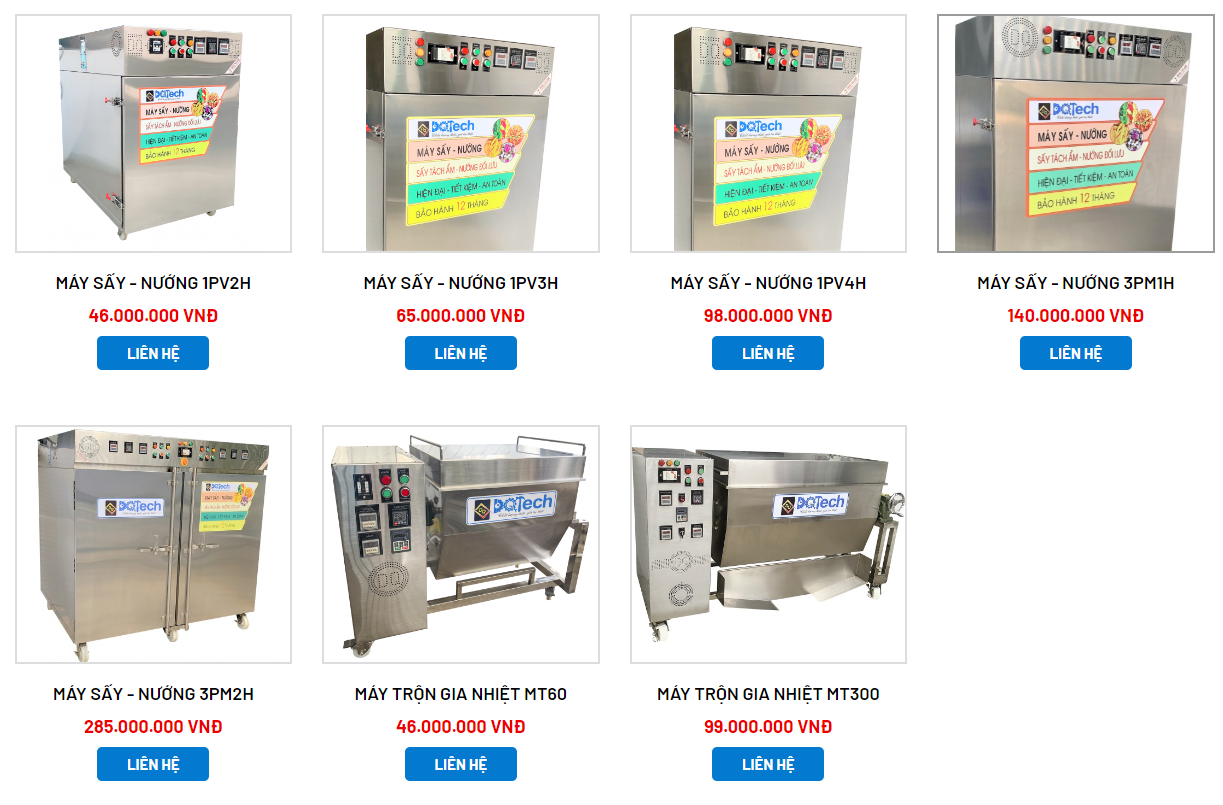This screenshot has width=1223, height=805.
Task: Select the 285.000.000 VNĐ price text
Action: 153,727
